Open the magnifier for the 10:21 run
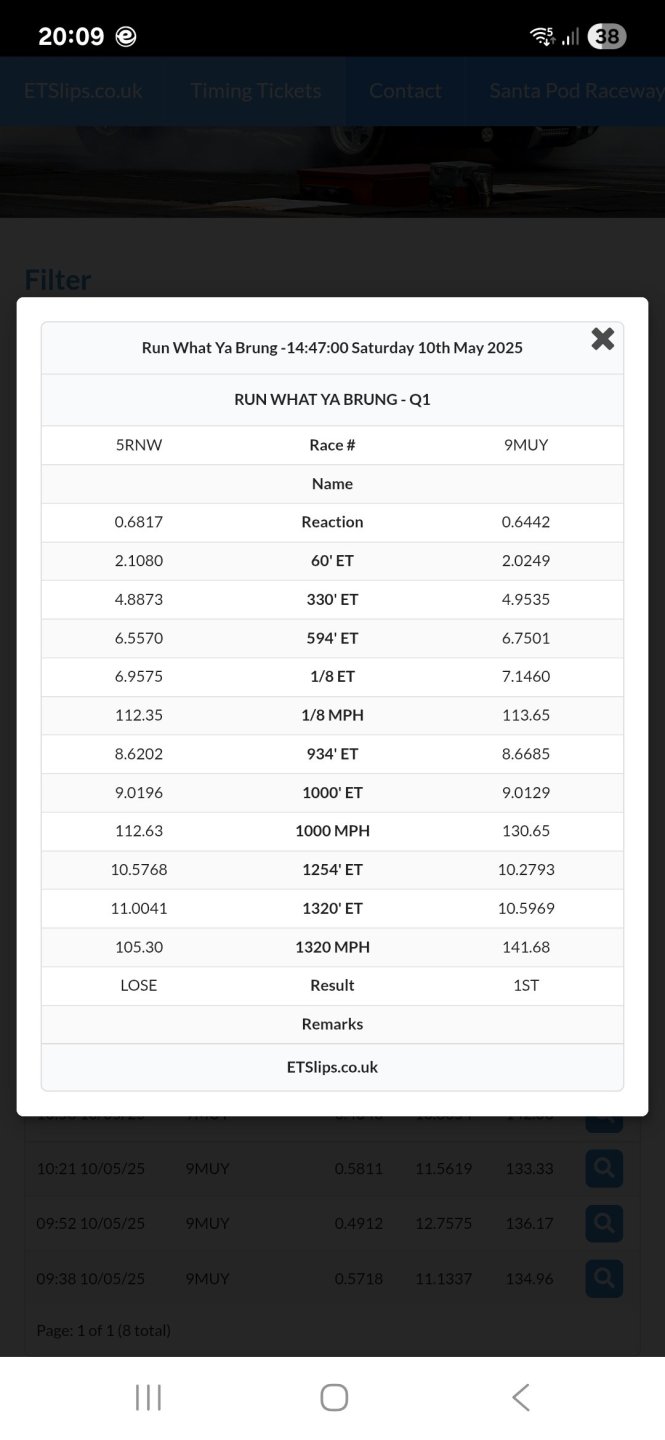665x1440 pixels. click(x=603, y=1168)
